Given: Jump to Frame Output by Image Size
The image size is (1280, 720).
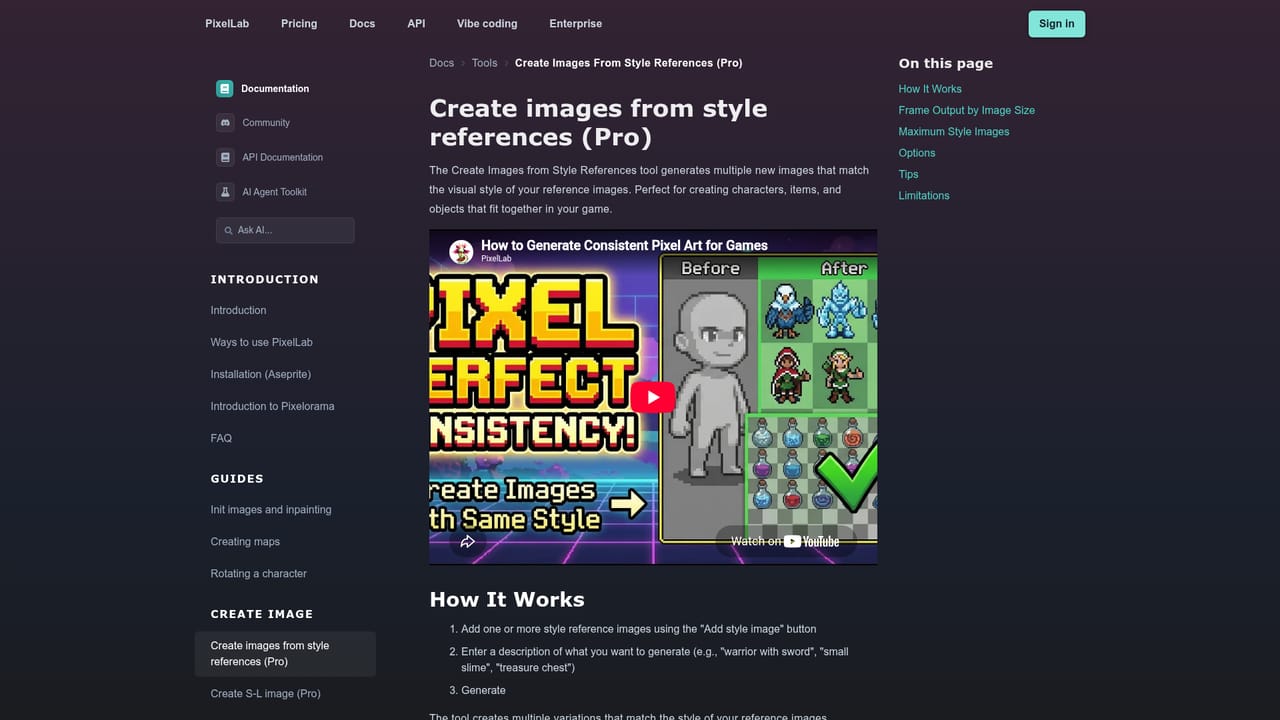Looking at the screenshot, I should click(x=966, y=111).
